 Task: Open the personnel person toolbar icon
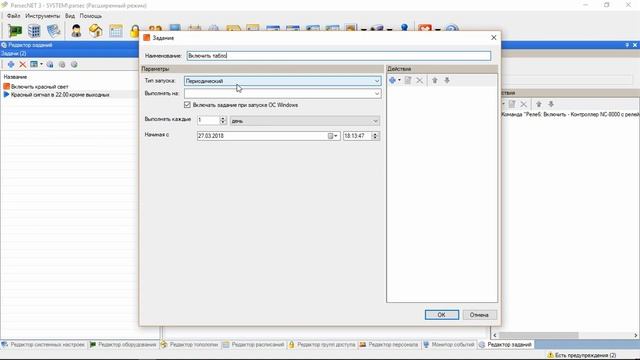click(76, 31)
